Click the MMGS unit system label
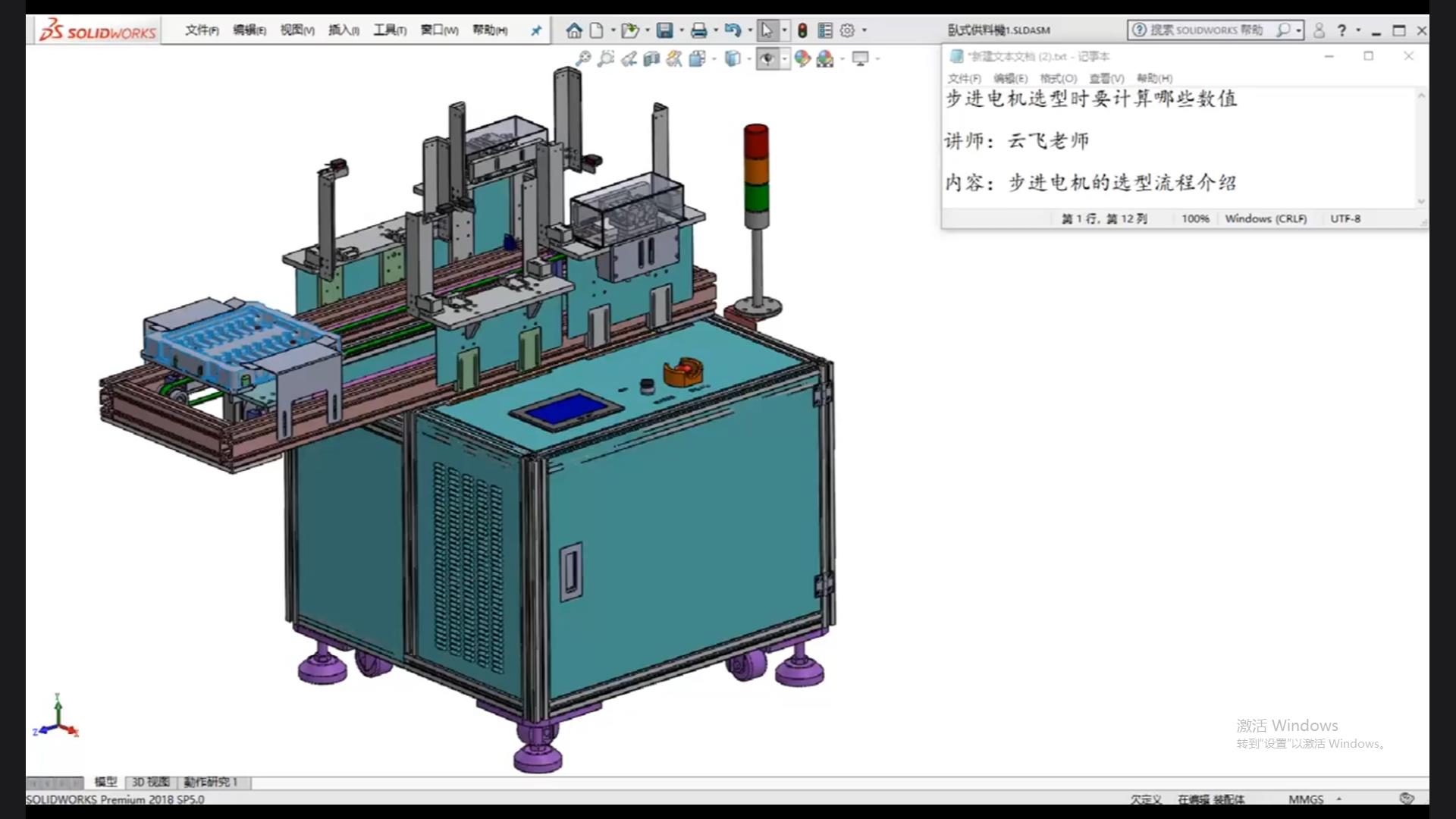1456x819 pixels. 1305,799
